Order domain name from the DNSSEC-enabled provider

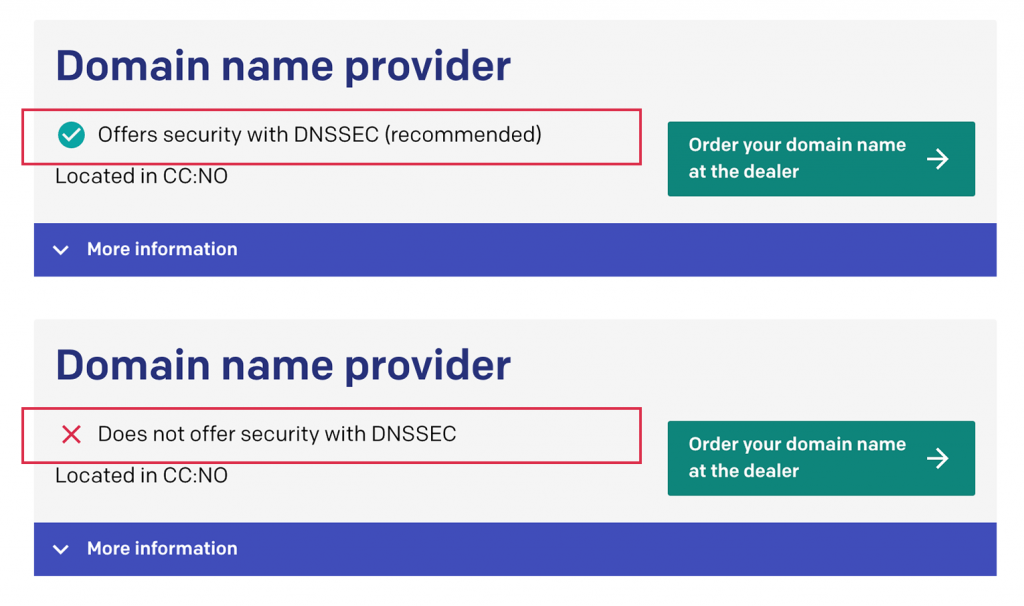(x=821, y=159)
